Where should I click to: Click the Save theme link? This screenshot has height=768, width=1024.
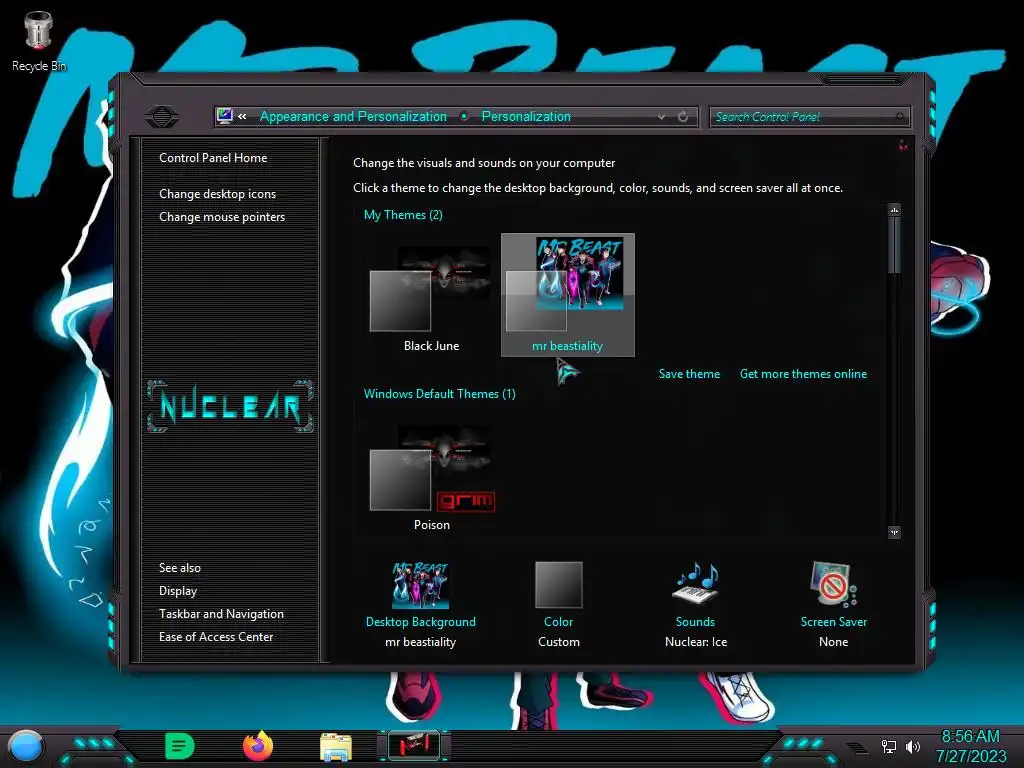coord(689,374)
